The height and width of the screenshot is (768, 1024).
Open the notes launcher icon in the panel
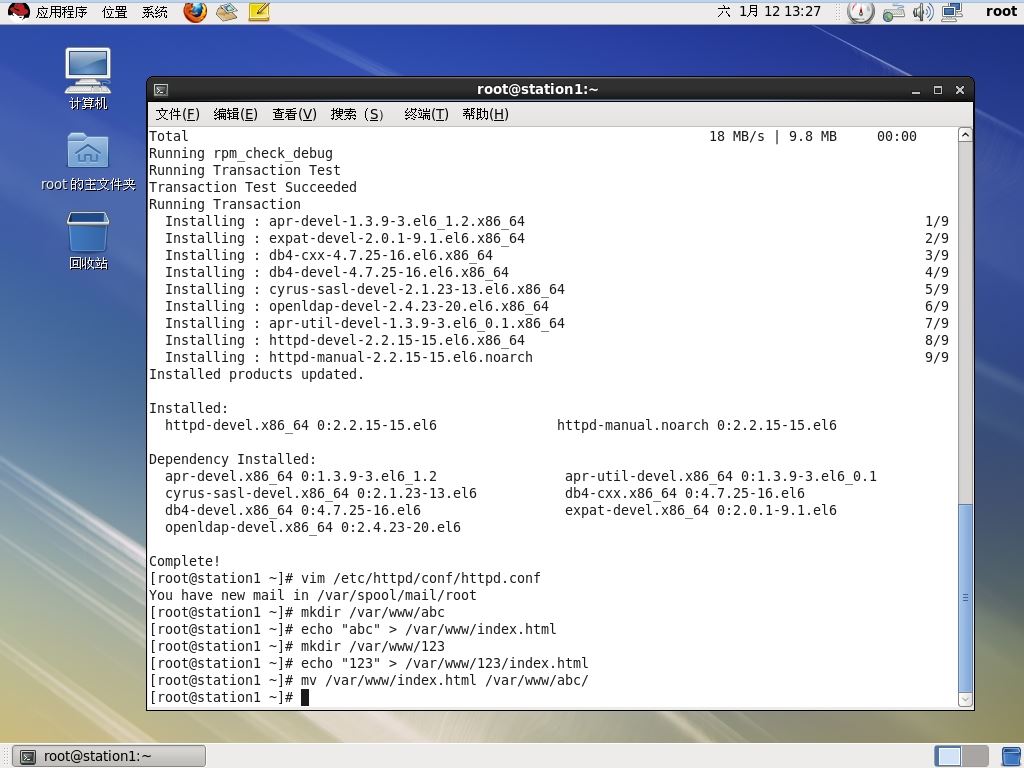click(x=259, y=12)
